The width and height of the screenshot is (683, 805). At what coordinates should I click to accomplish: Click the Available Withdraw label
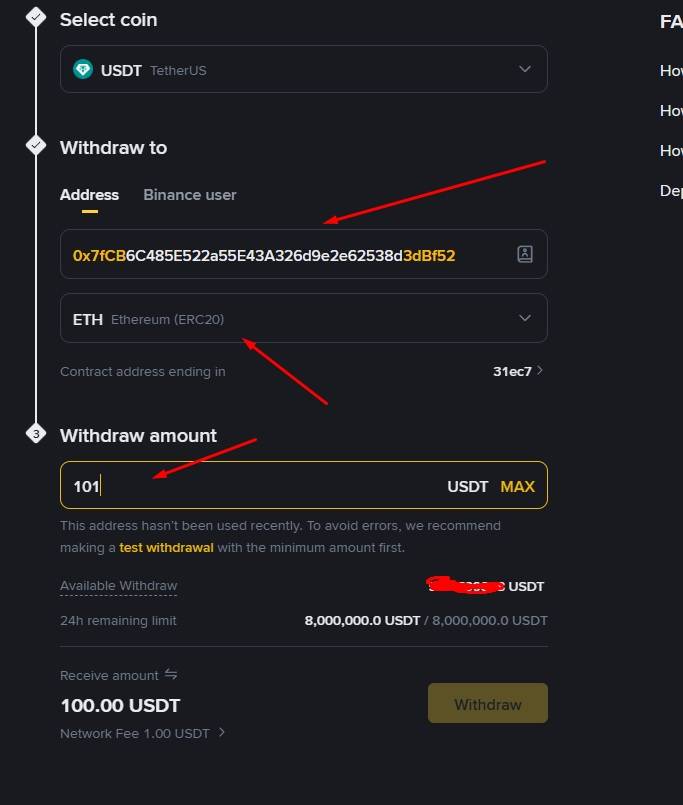coord(118,586)
